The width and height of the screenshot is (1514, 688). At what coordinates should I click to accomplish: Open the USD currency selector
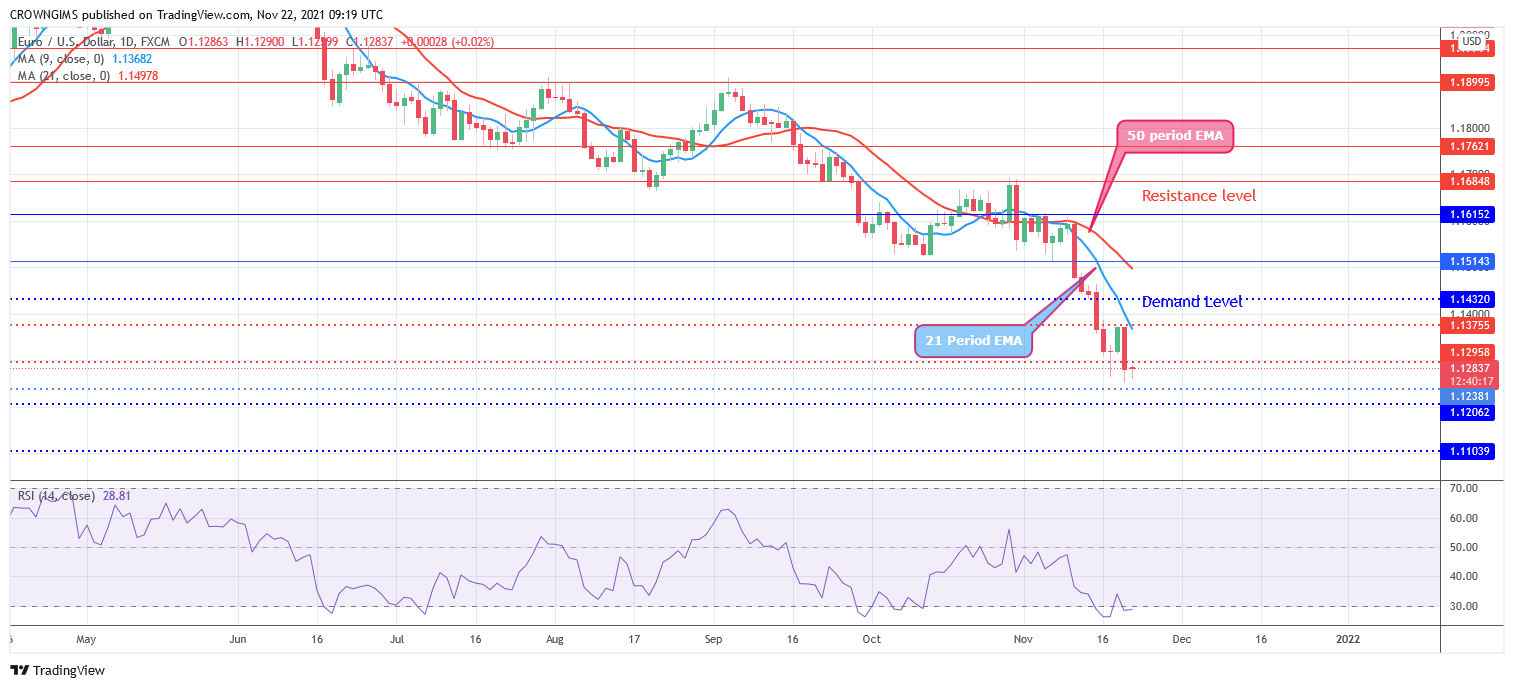(x=1471, y=41)
